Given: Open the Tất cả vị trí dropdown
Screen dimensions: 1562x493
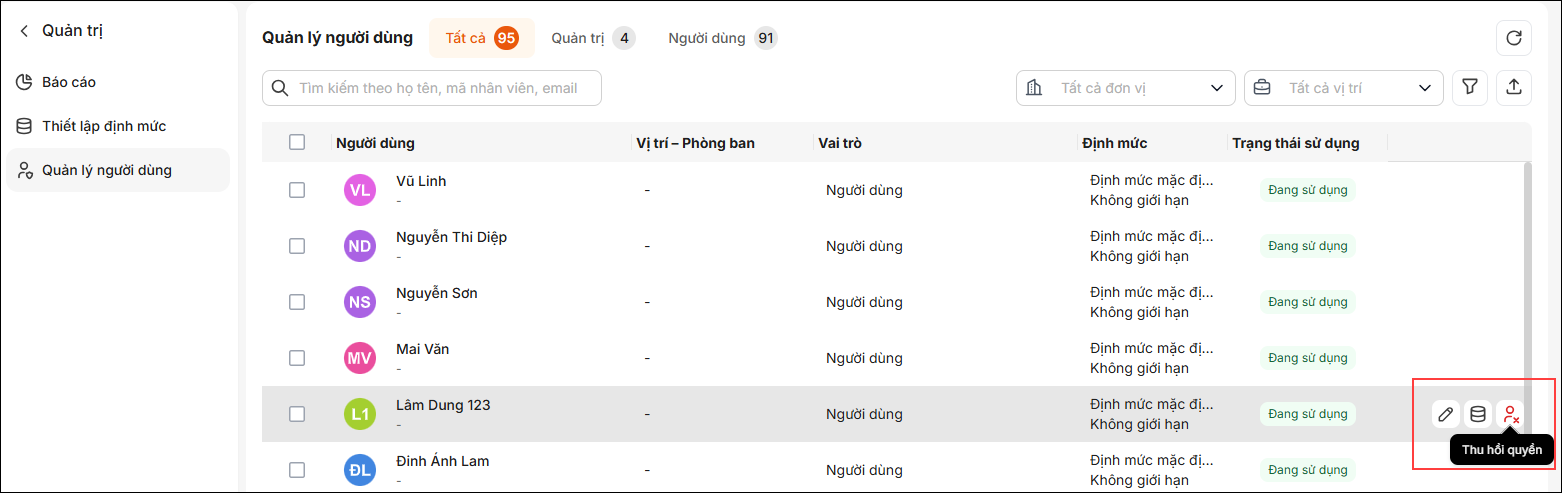Looking at the screenshot, I should click(1344, 88).
